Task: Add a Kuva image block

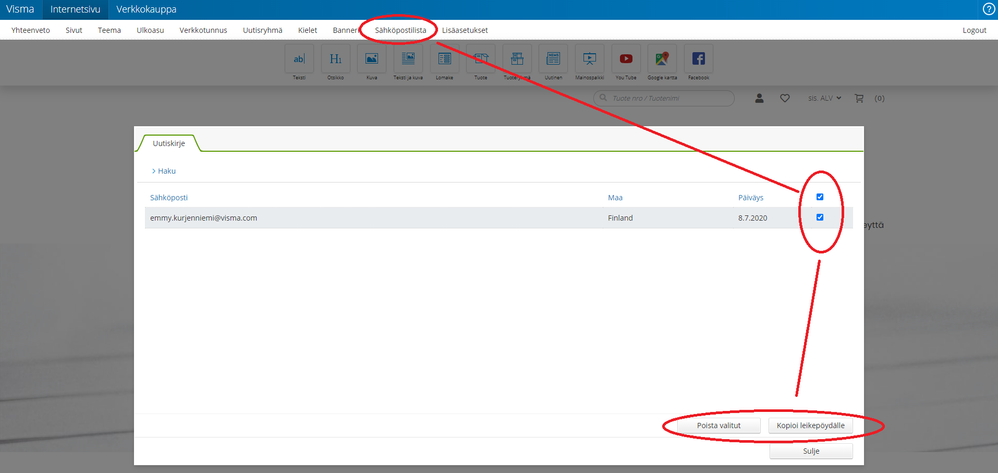Action: point(372,59)
